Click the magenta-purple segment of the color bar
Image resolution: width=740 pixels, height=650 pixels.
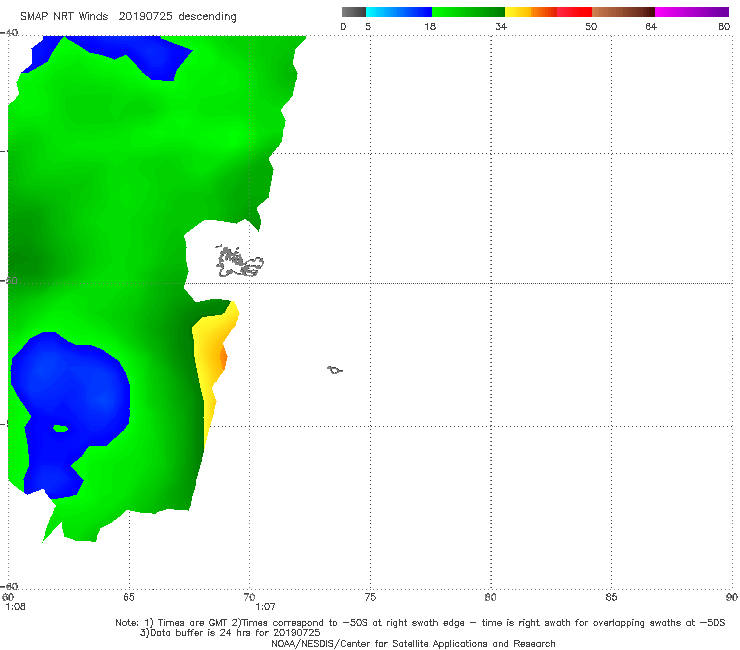[x=692, y=12]
